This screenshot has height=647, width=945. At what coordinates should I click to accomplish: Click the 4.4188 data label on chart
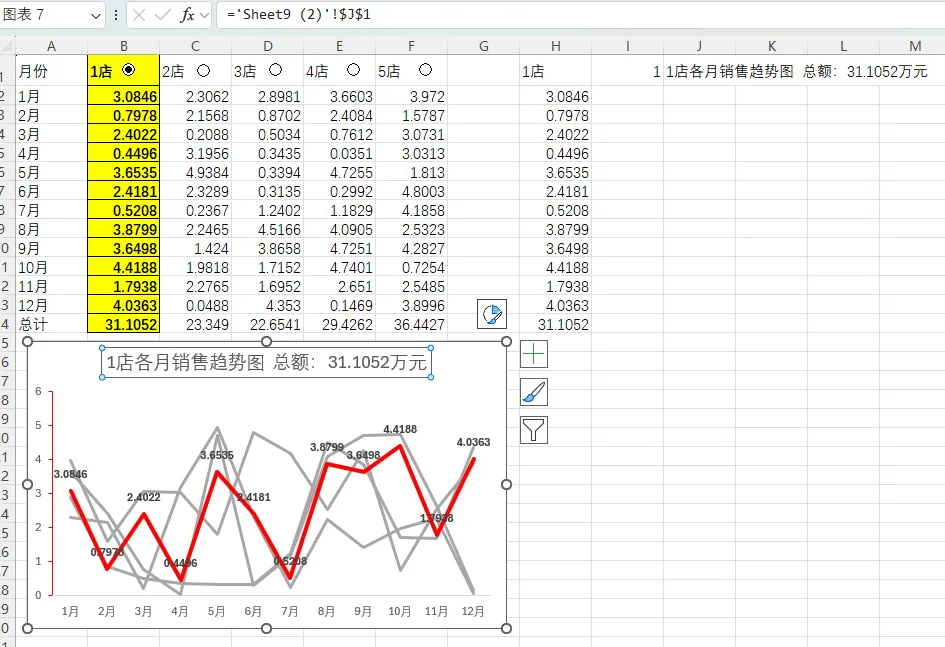coord(400,429)
